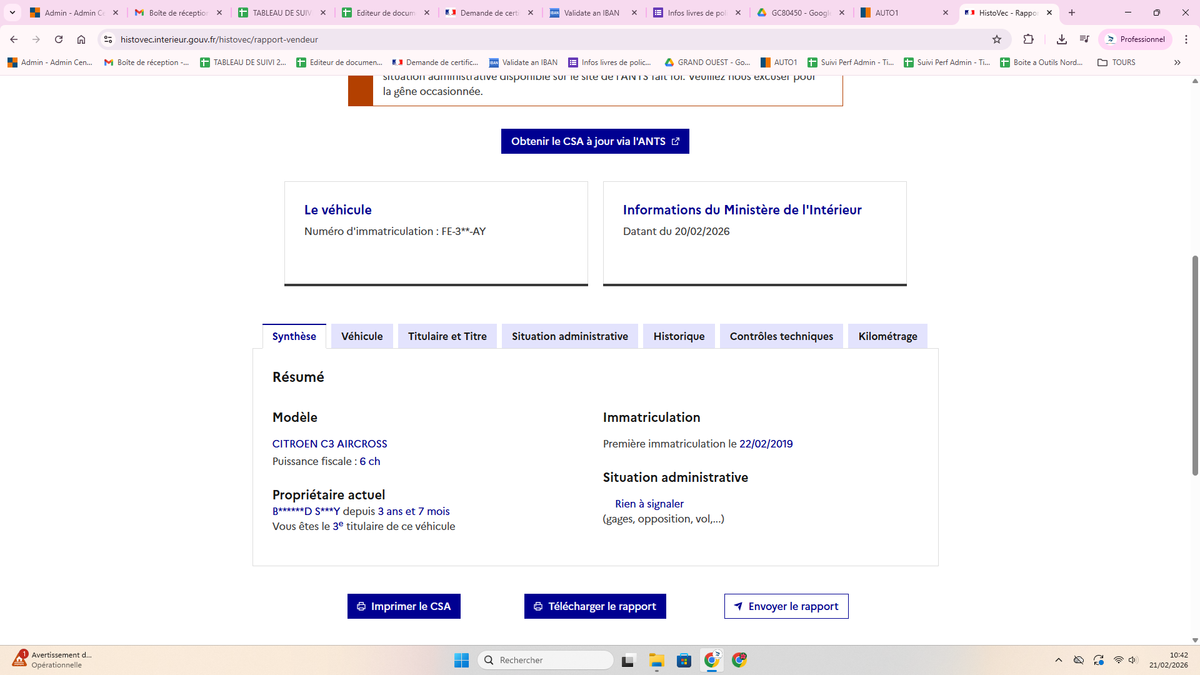Screen dimensions: 1200x675
Task: Click the Envoyer le rapport button
Action: 786,606
